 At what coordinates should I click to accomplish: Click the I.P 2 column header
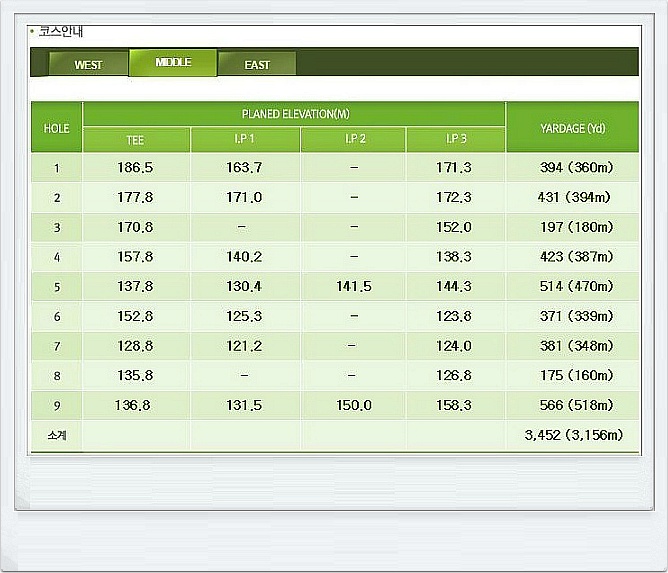tap(353, 140)
